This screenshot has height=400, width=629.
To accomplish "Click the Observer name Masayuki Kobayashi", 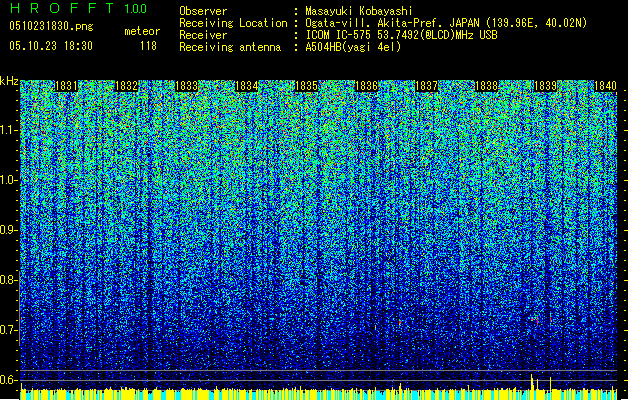I will (359, 11).
